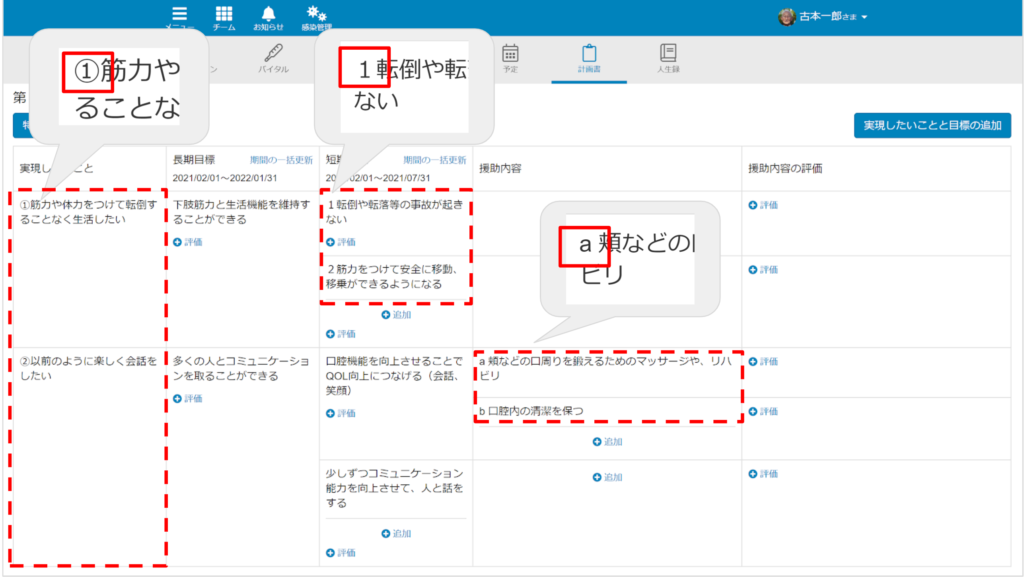Select text 2 筋力をつけて安全に移動、移乗

tap(392, 277)
